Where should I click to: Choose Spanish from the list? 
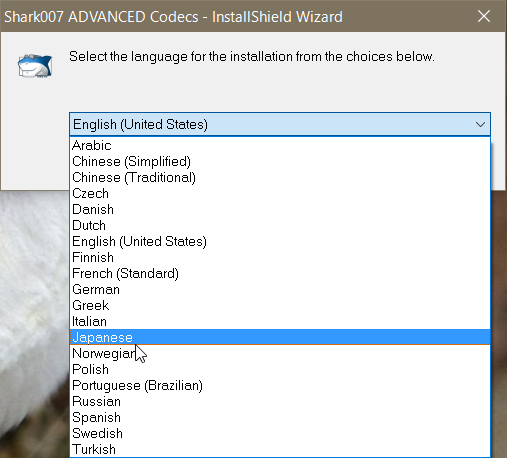pyautogui.click(x=280, y=417)
